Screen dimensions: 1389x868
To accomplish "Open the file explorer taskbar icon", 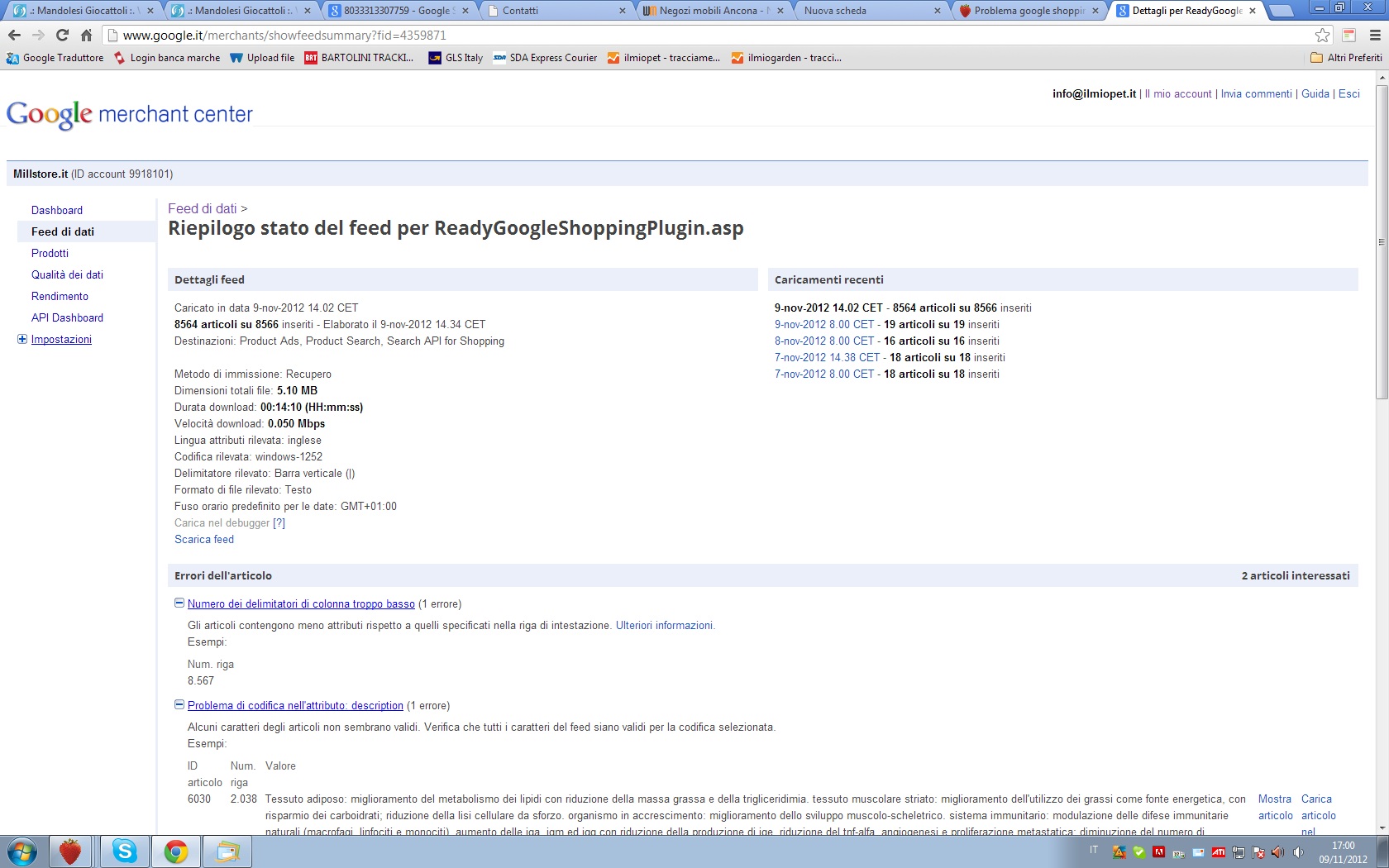I will [x=227, y=851].
